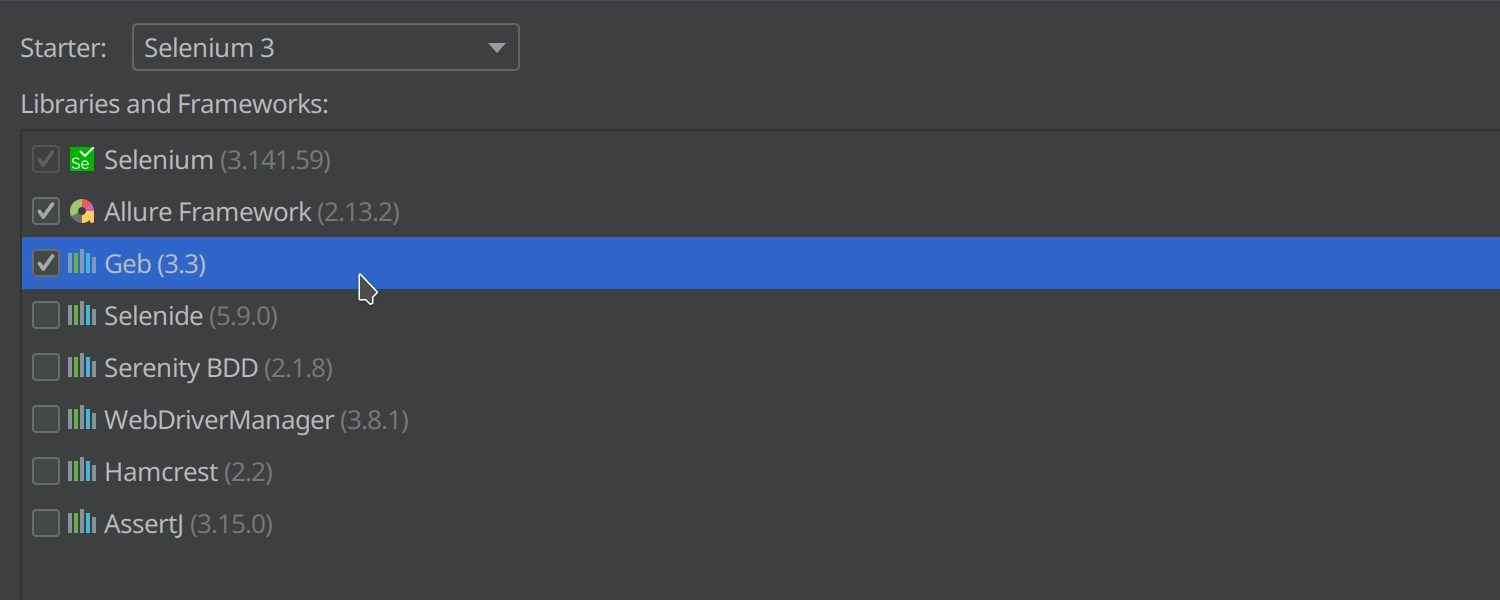Check the WebDriverManager checkbox
1500x600 pixels.
click(x=45, y=419)
